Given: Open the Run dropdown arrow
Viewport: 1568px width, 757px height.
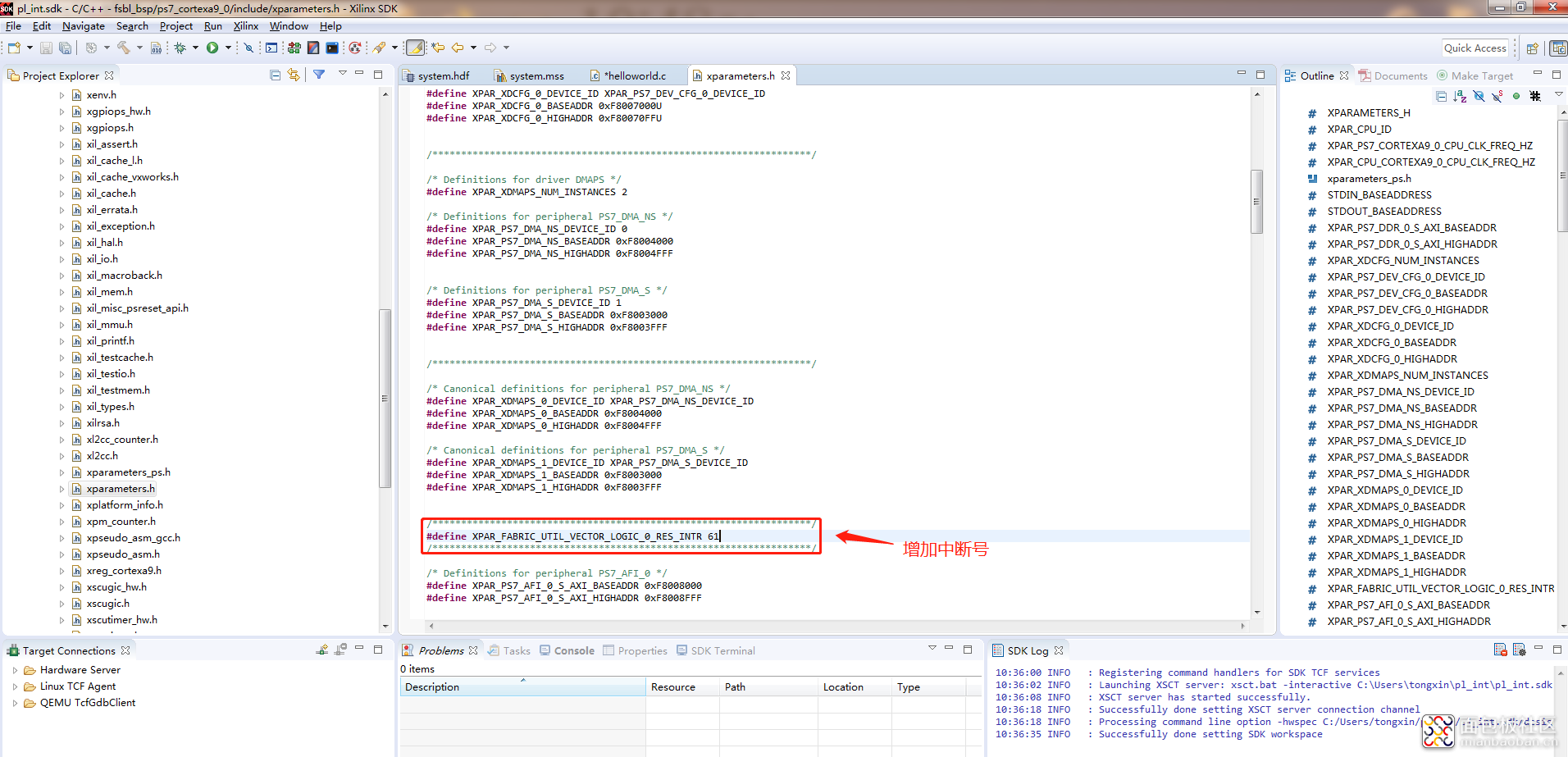Looking at the screenshot, I should (228, 48).
